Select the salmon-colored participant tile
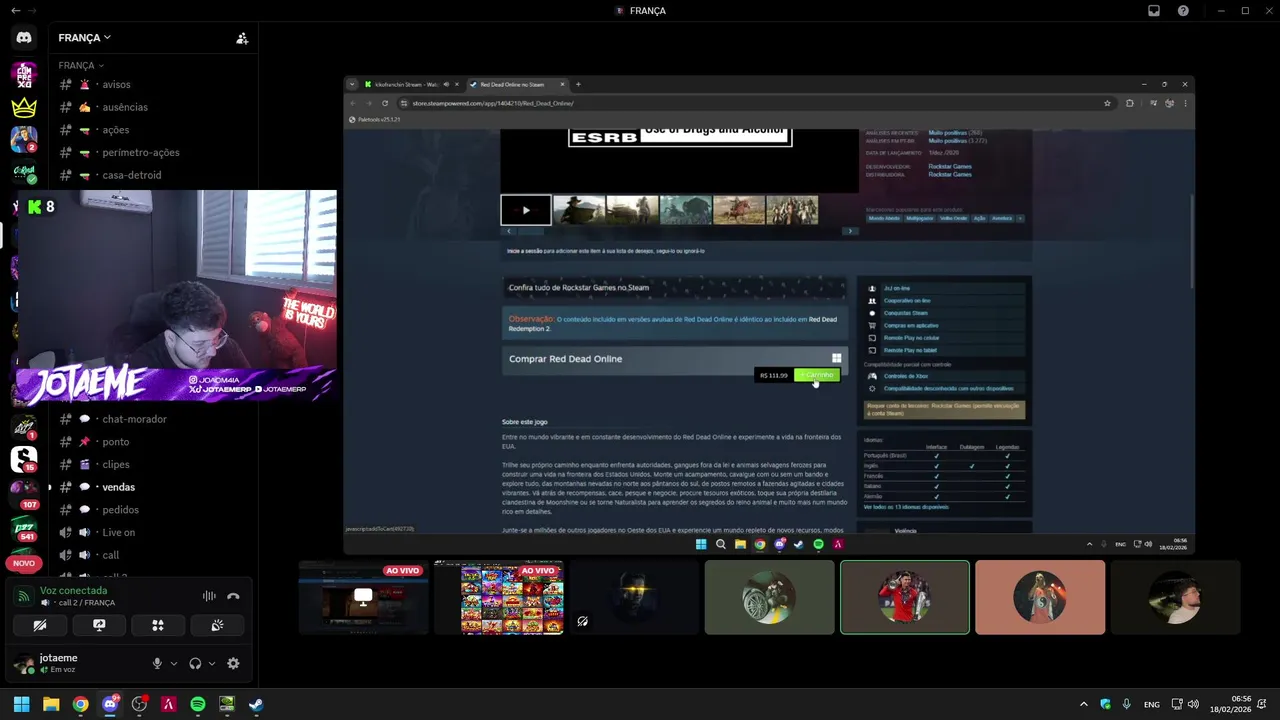This screenshot has width=1280, height=720. point(1040,597)
